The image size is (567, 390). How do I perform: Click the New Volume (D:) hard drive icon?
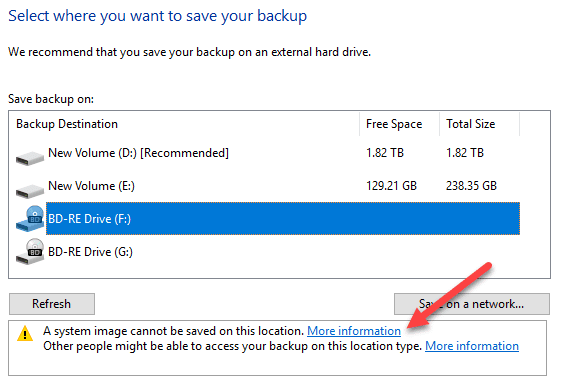(x=30, y=158)
